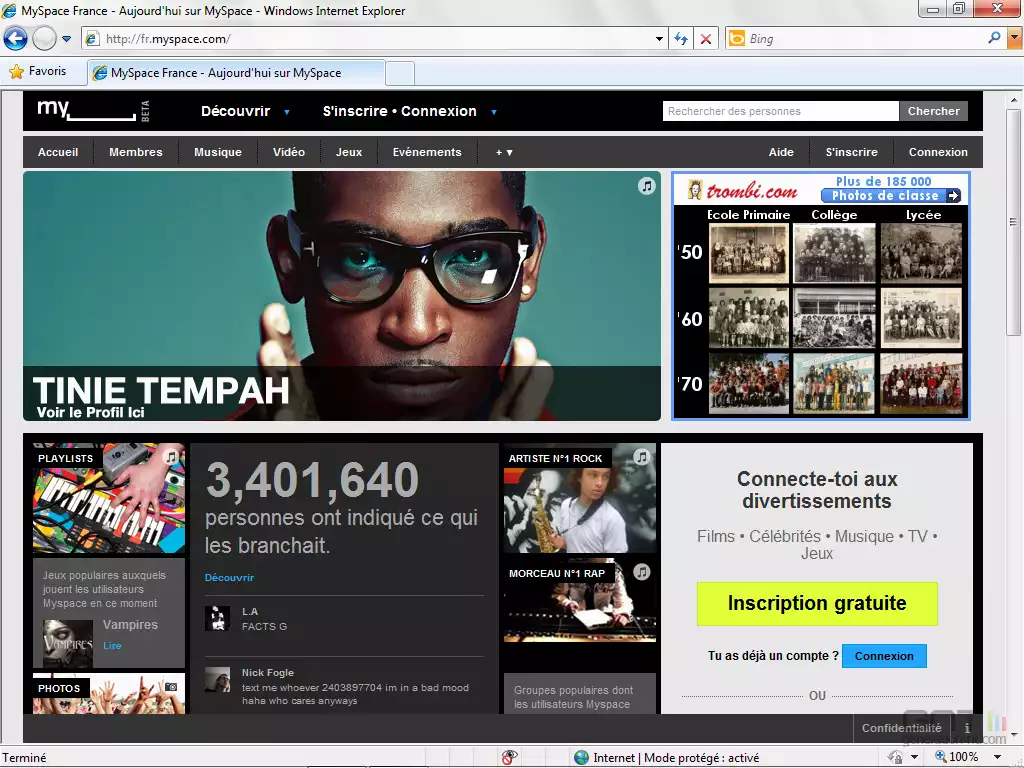The width and height of the screenshot is (1024, 768).
Task: Click the info icon beside Confidentialité
Action: (967, 728)
